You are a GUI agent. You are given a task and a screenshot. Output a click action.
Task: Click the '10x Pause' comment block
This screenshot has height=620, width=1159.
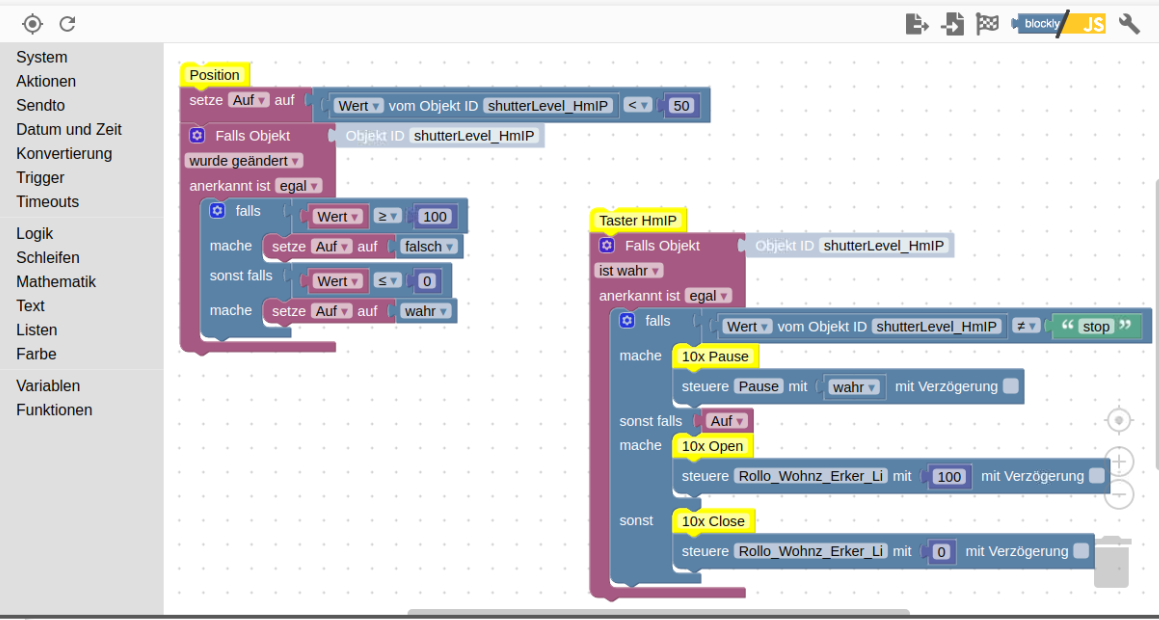715,357
